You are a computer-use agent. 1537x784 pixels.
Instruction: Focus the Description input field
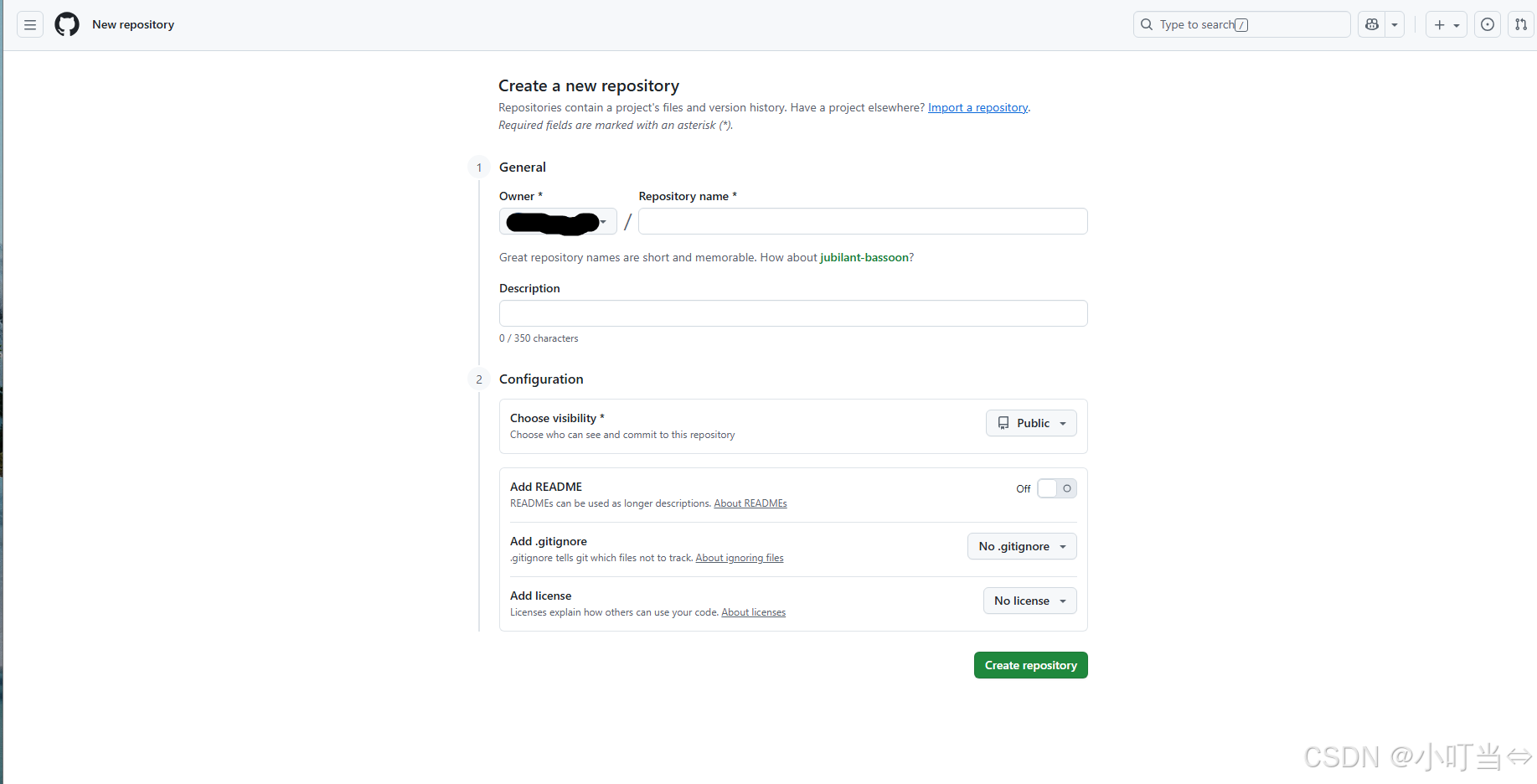[x=793, y=313]
